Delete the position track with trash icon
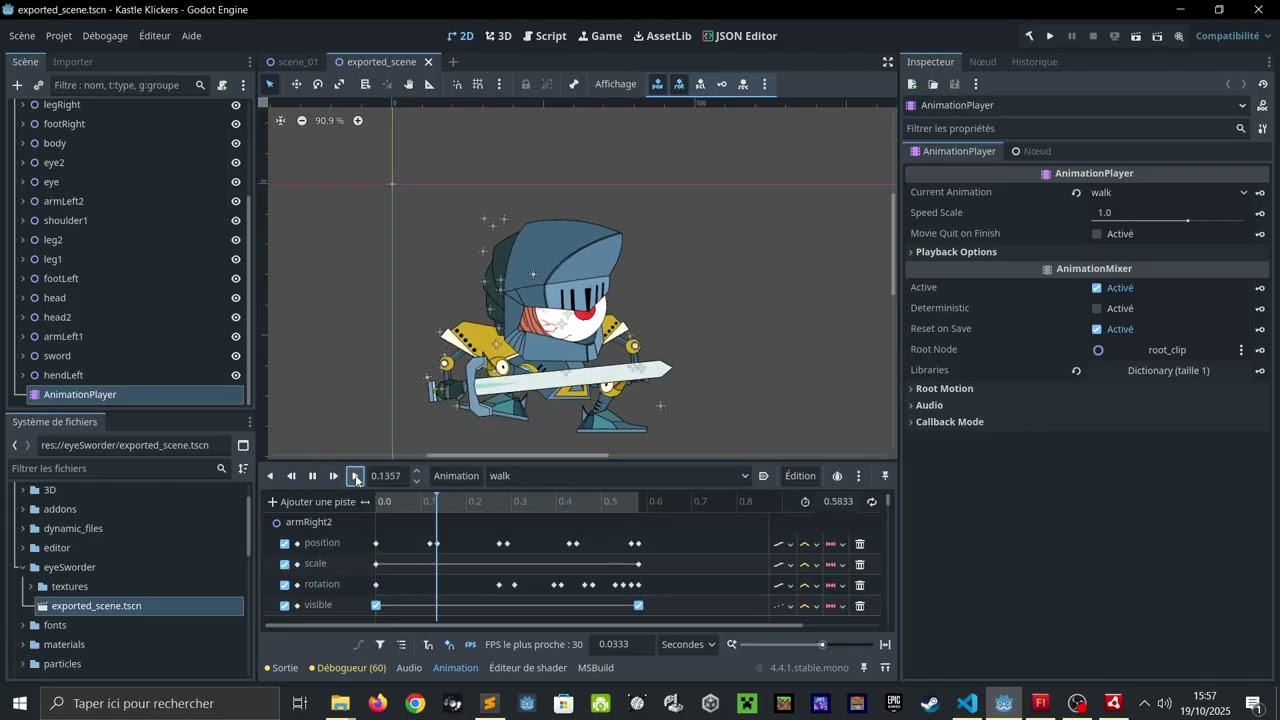This screenshot has height=720, width=1280. pyautogui.click(x=860, y=545)
